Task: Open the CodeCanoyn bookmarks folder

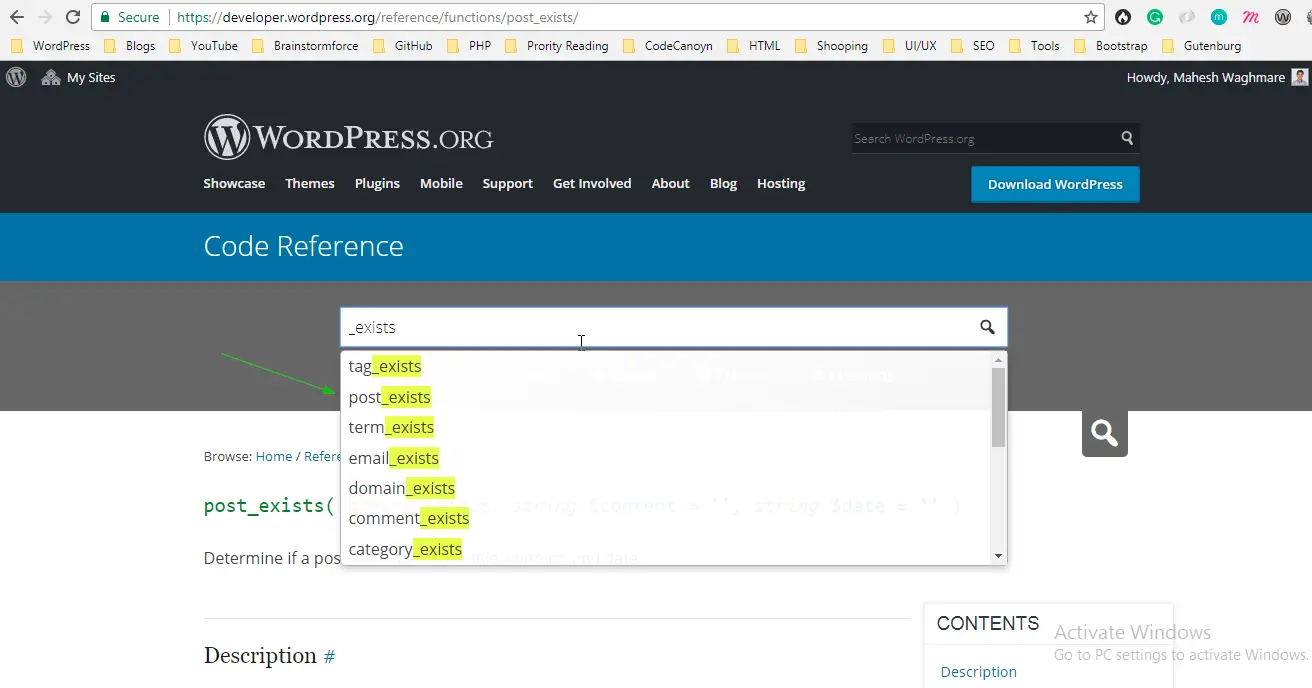Action: pos(668,45)
